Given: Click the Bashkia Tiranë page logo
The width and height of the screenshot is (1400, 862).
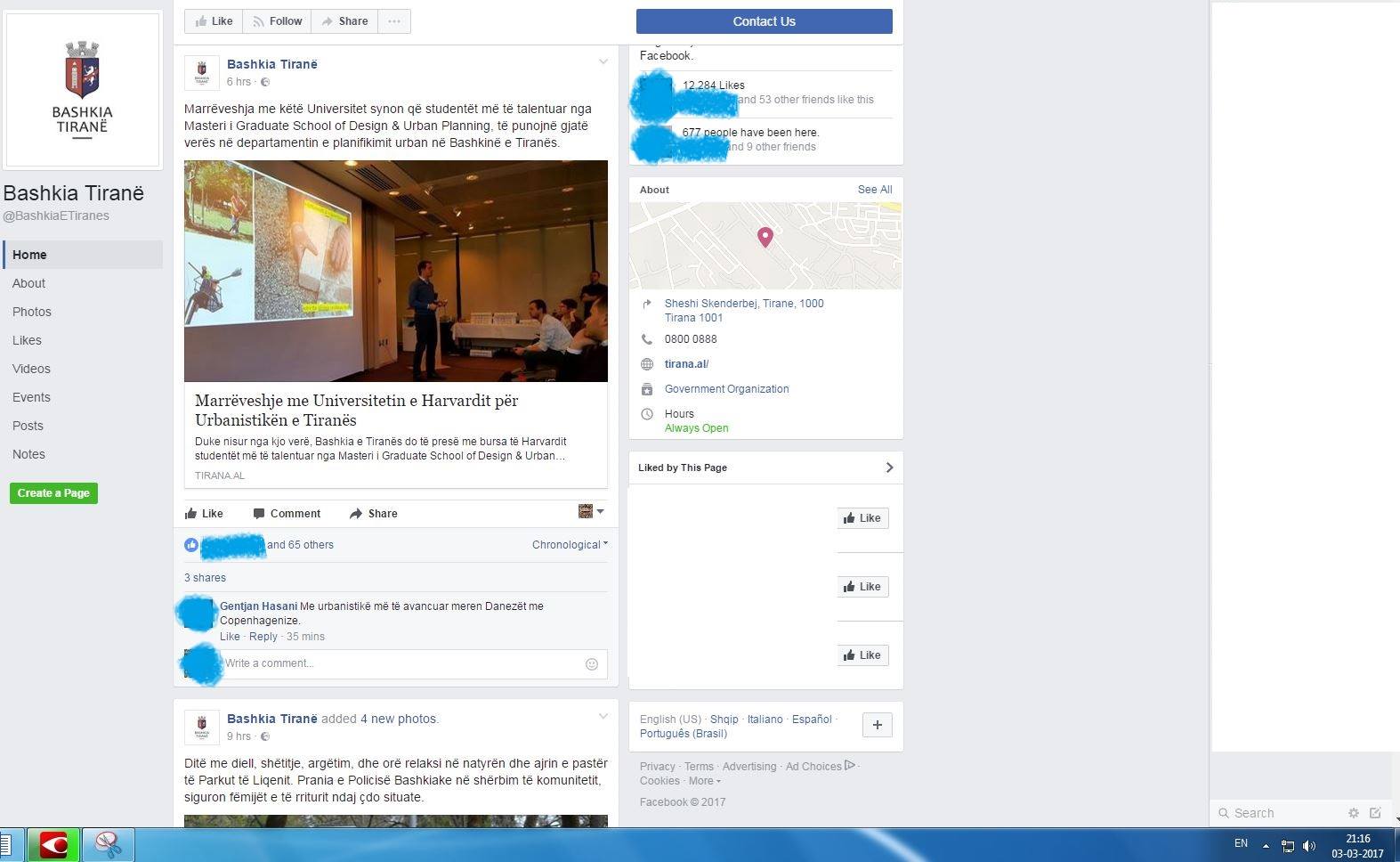Looking at the screenshot, I should point(82,89).
